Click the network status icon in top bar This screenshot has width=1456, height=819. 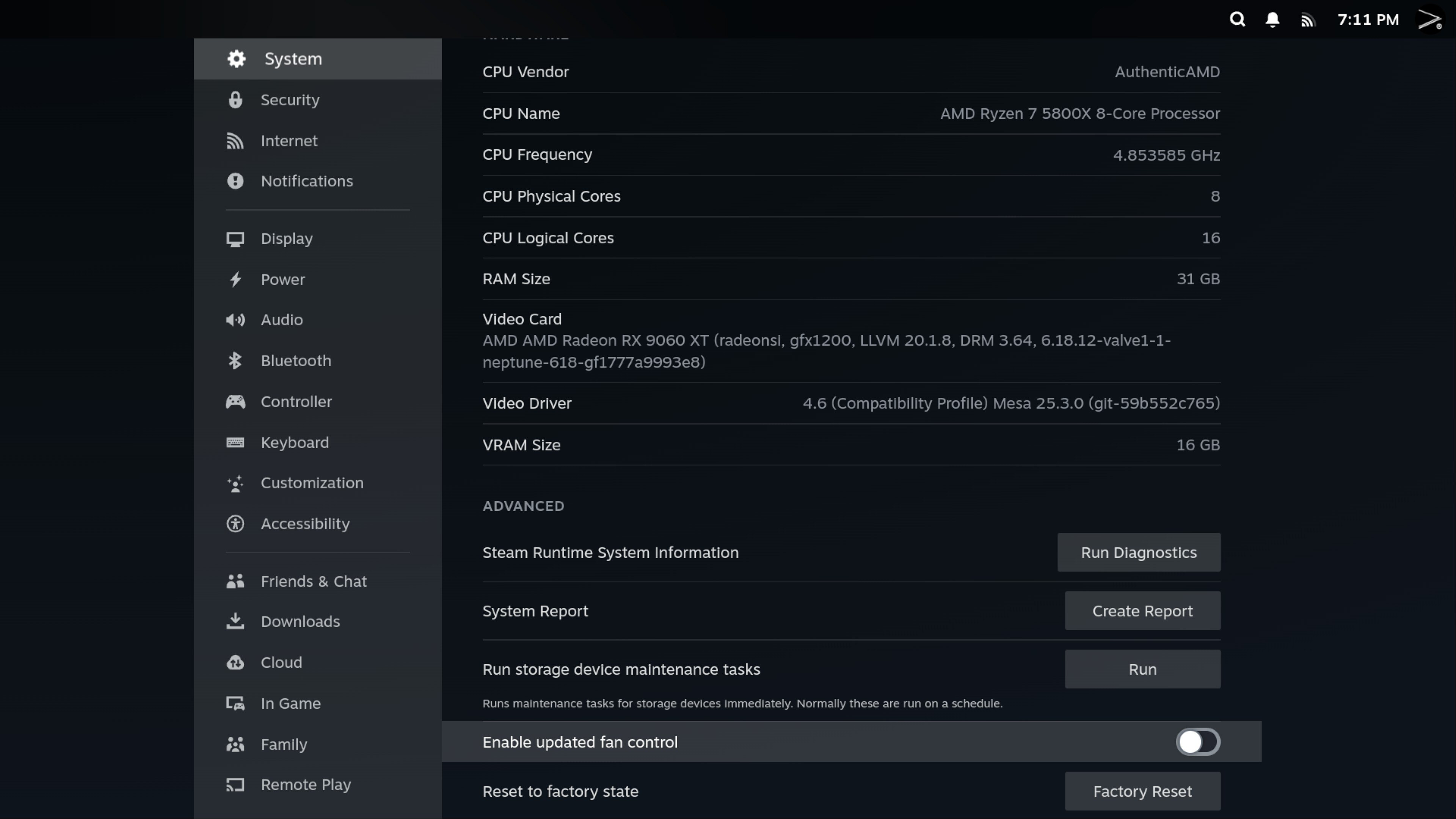click(1307, 20)
